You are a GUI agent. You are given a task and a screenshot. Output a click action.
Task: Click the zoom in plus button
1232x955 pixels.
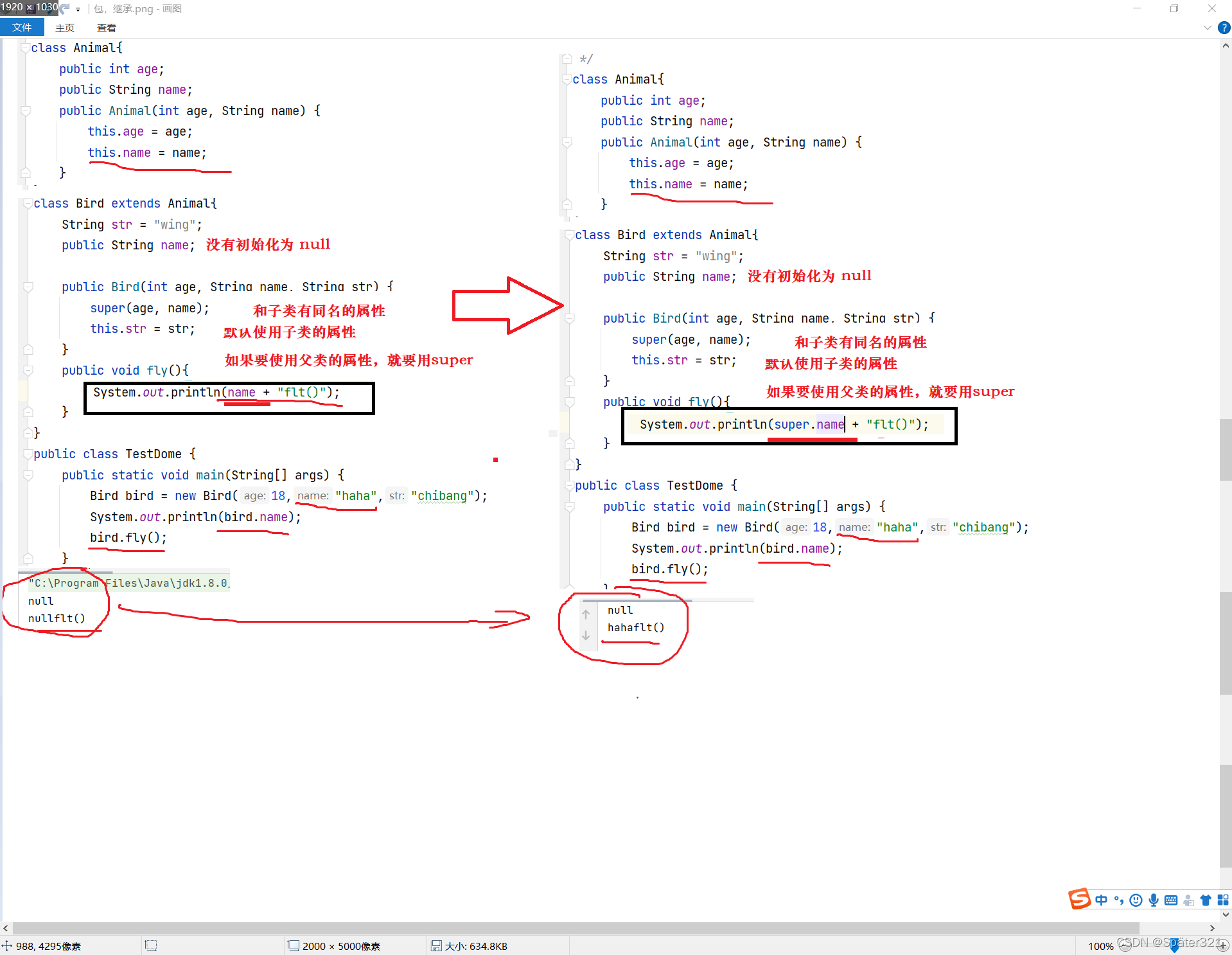click(x=1223, y=945)
